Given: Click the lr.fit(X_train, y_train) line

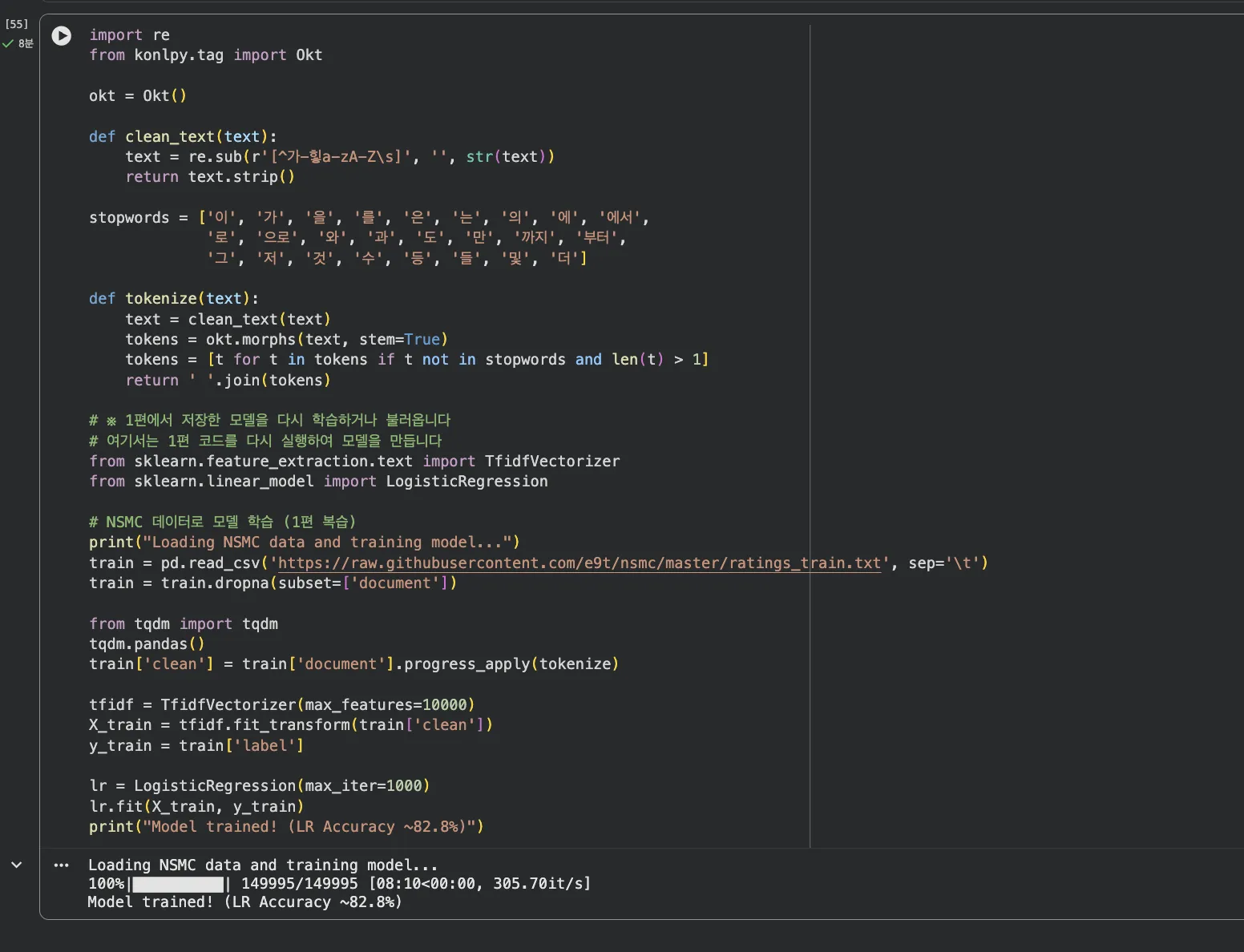Looking at the screenshot, I should click(196, 807).
